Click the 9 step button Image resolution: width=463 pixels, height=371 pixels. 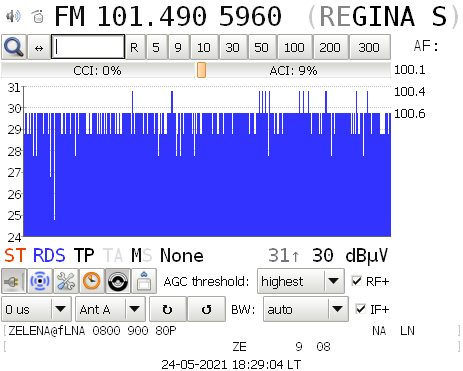tap(178, 47)
